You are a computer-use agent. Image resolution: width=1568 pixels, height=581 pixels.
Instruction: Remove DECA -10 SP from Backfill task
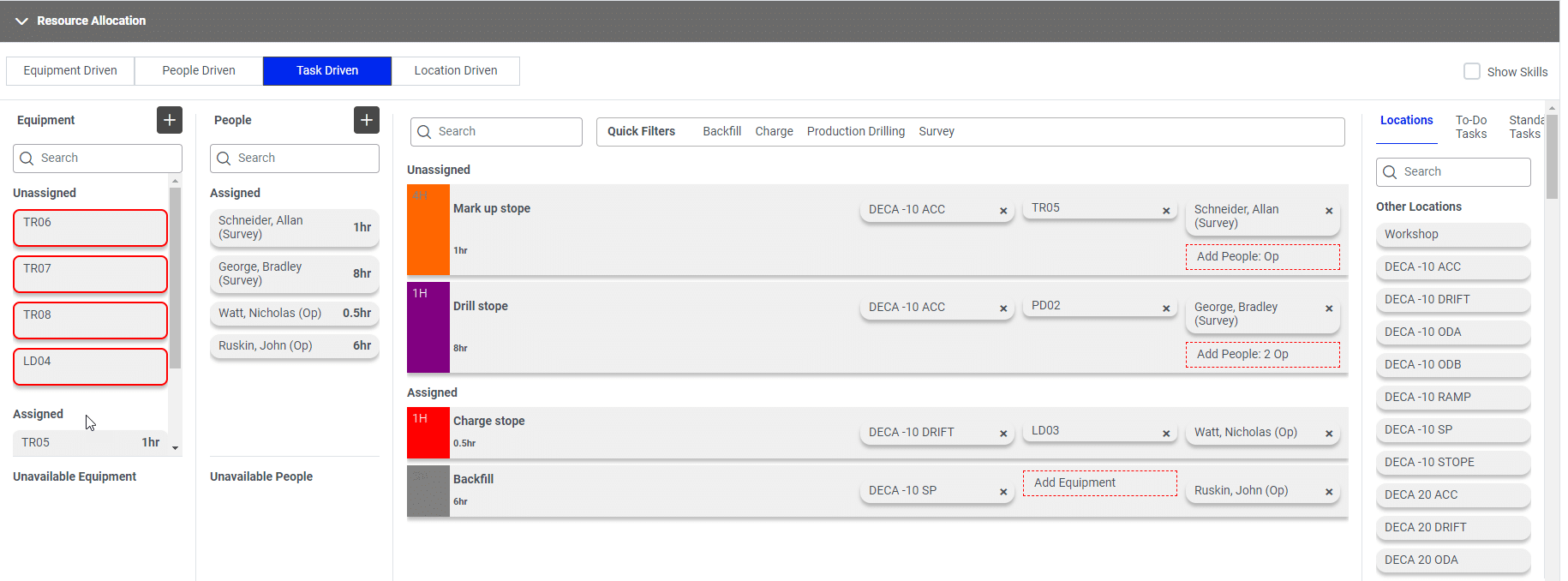tap(1002, 492)
